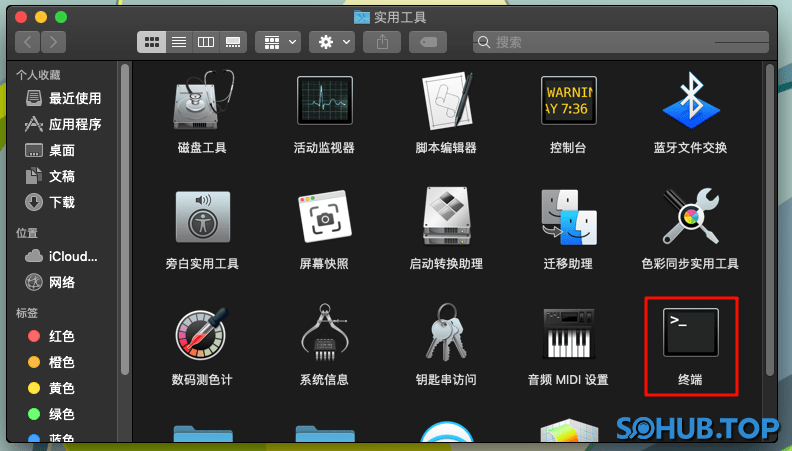Open the 音频 MIDI 设置 keyboard icon
Image resolution: width=792 pixels, height=451 pixels.
coord(568,333)
